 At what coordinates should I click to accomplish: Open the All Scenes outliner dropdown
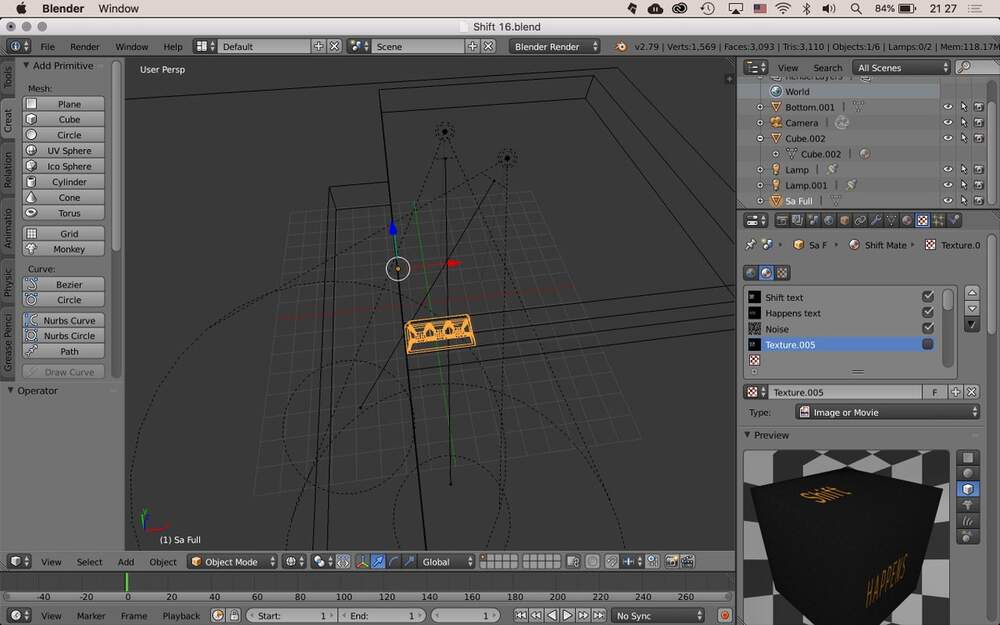902,68
